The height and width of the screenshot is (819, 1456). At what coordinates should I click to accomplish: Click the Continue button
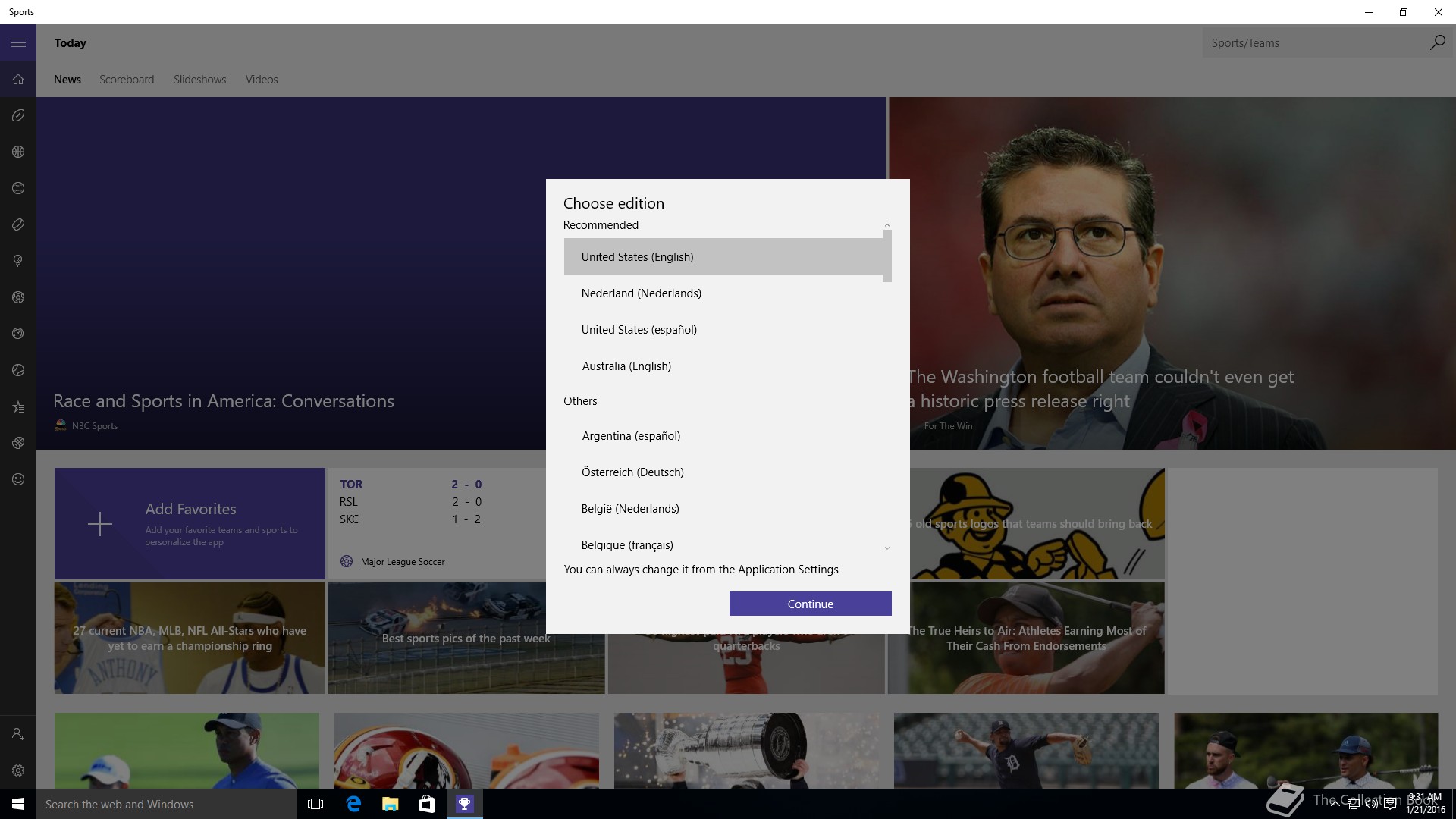[810, 604]
